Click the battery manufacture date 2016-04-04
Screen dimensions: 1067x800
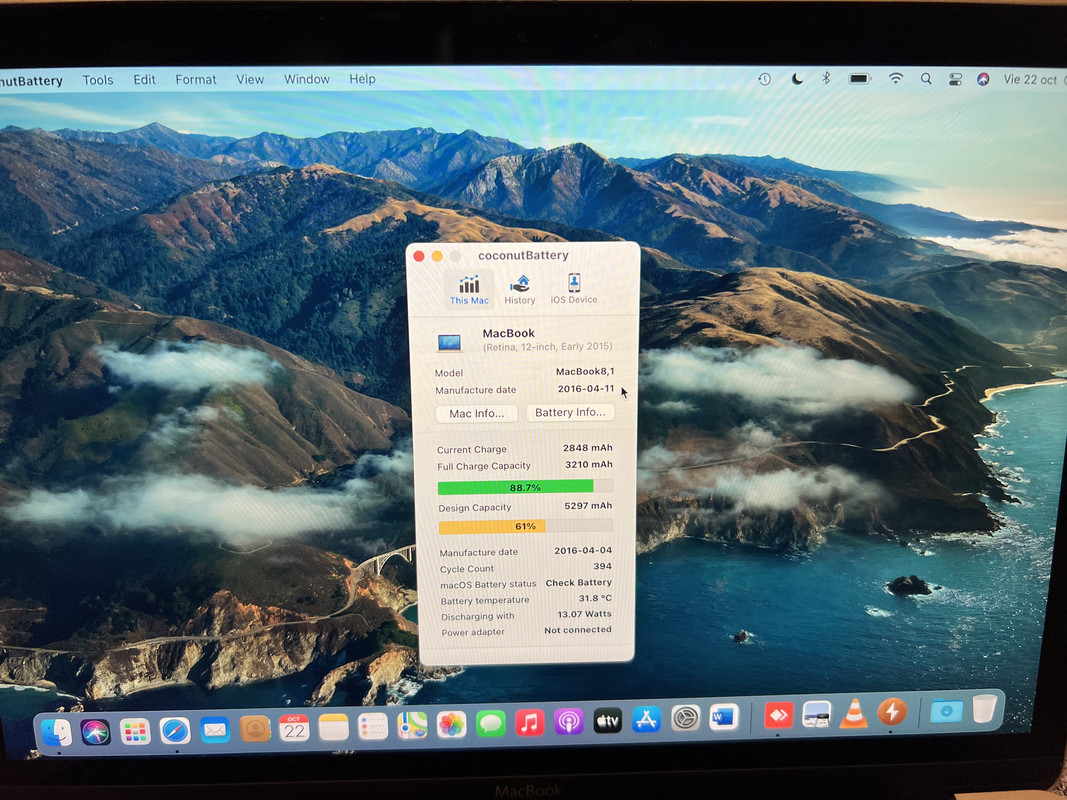click(x=582, y=550)
